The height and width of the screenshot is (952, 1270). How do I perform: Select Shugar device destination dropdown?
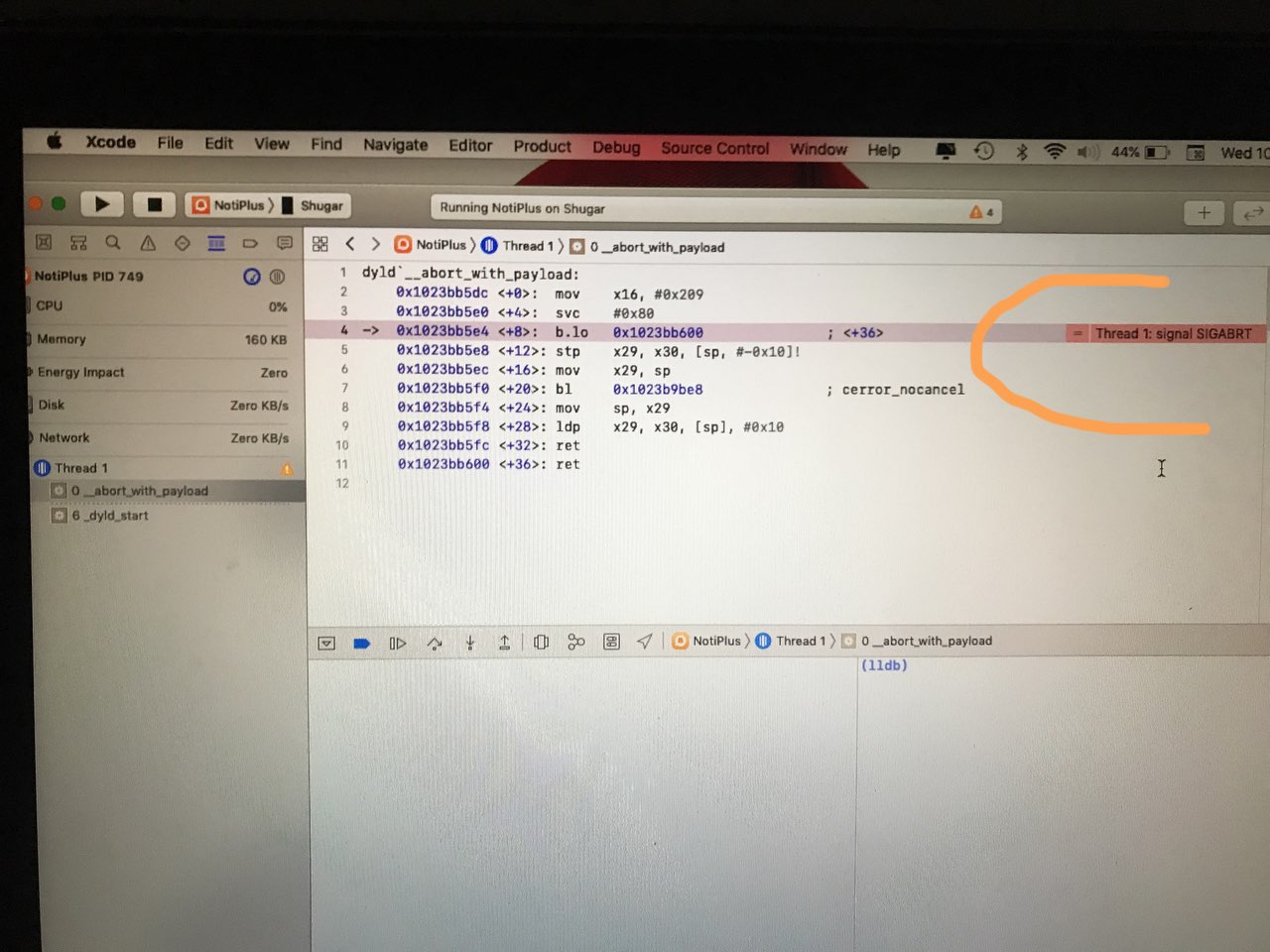pyautogui.click(x=313, y=205)
